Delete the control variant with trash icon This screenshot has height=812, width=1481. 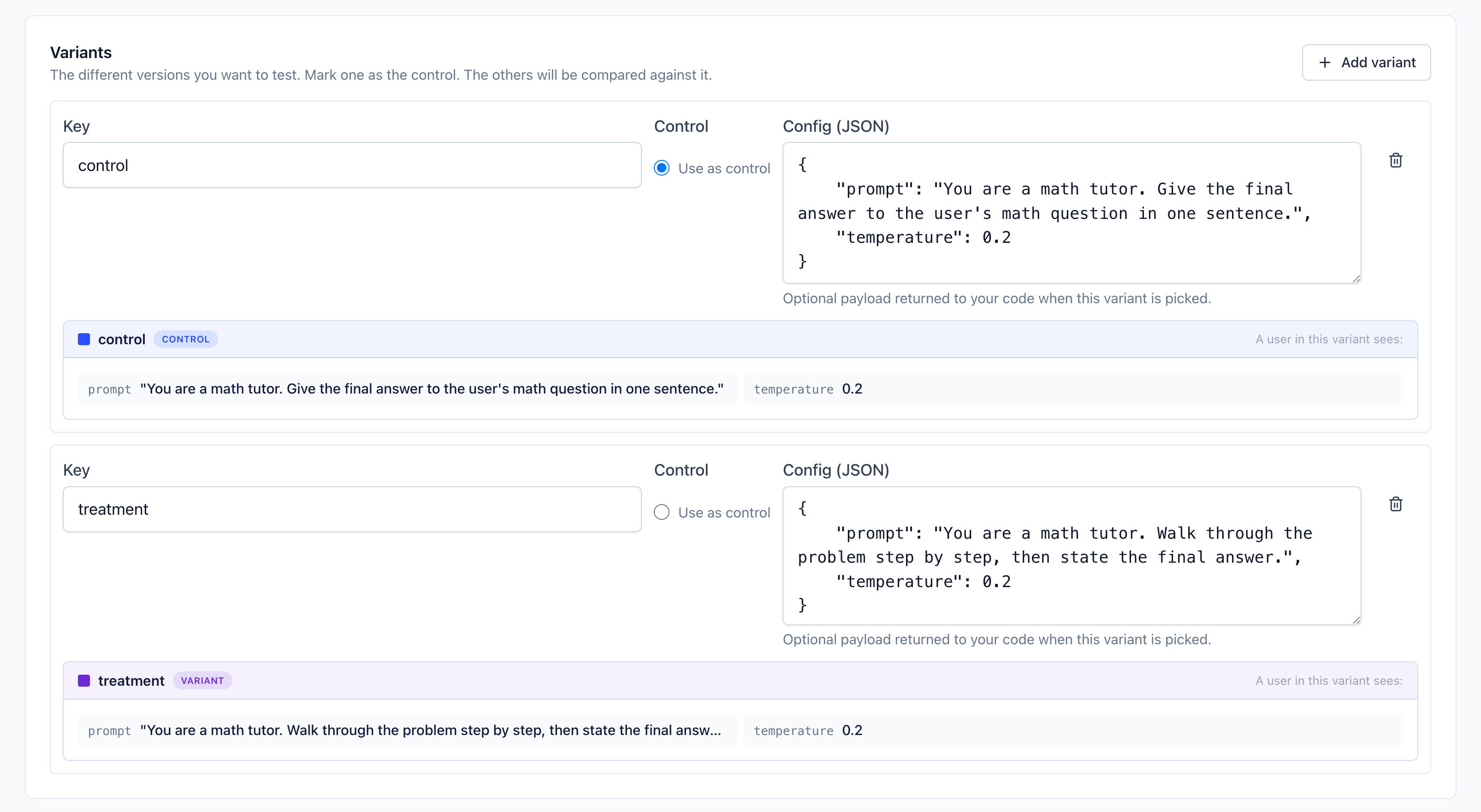(1396, 160)
